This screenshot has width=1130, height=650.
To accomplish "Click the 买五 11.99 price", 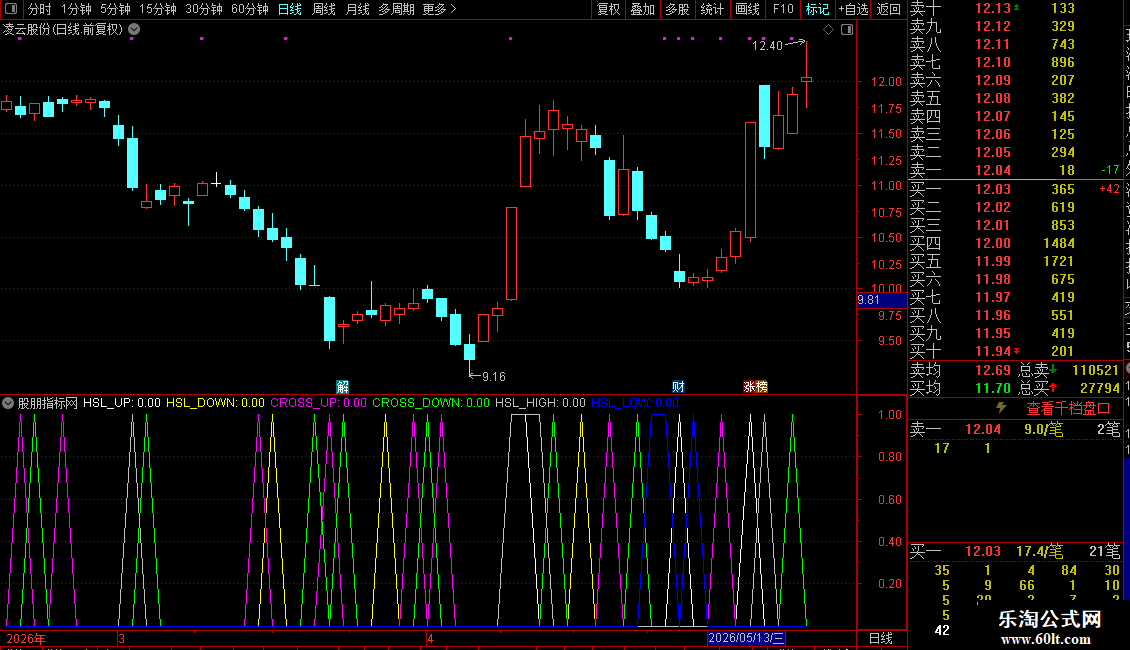I will point(993,262).
